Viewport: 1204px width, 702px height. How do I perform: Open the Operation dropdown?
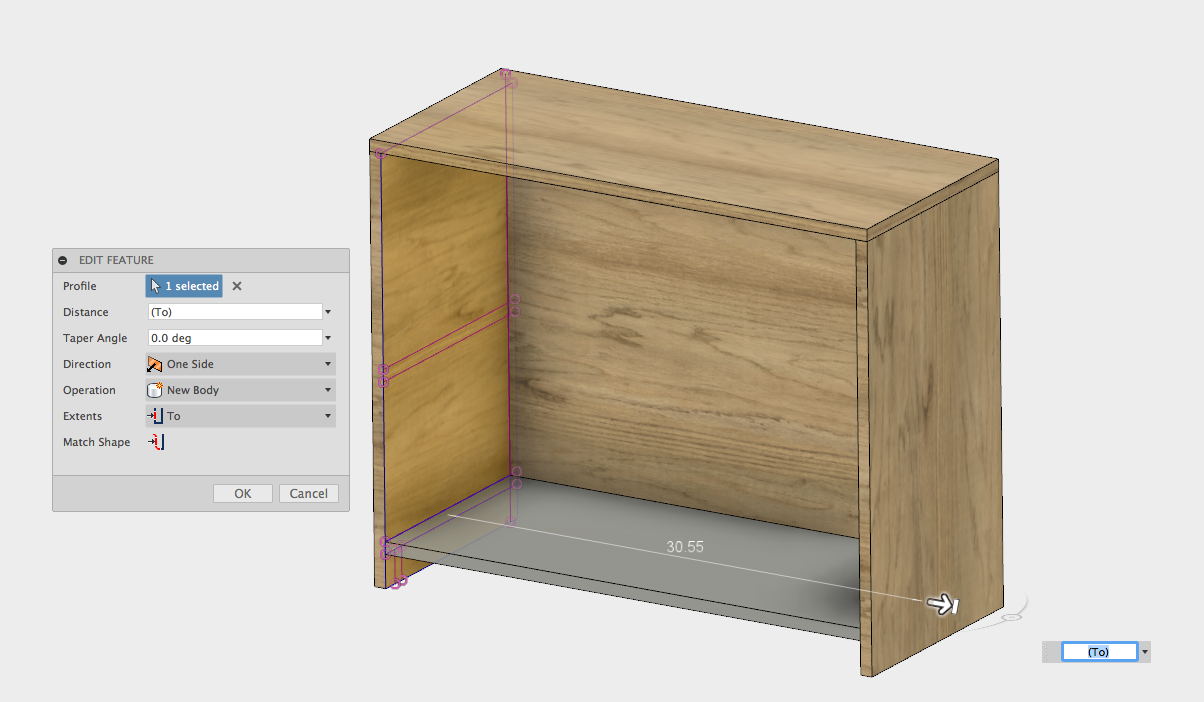pos(327,389)
